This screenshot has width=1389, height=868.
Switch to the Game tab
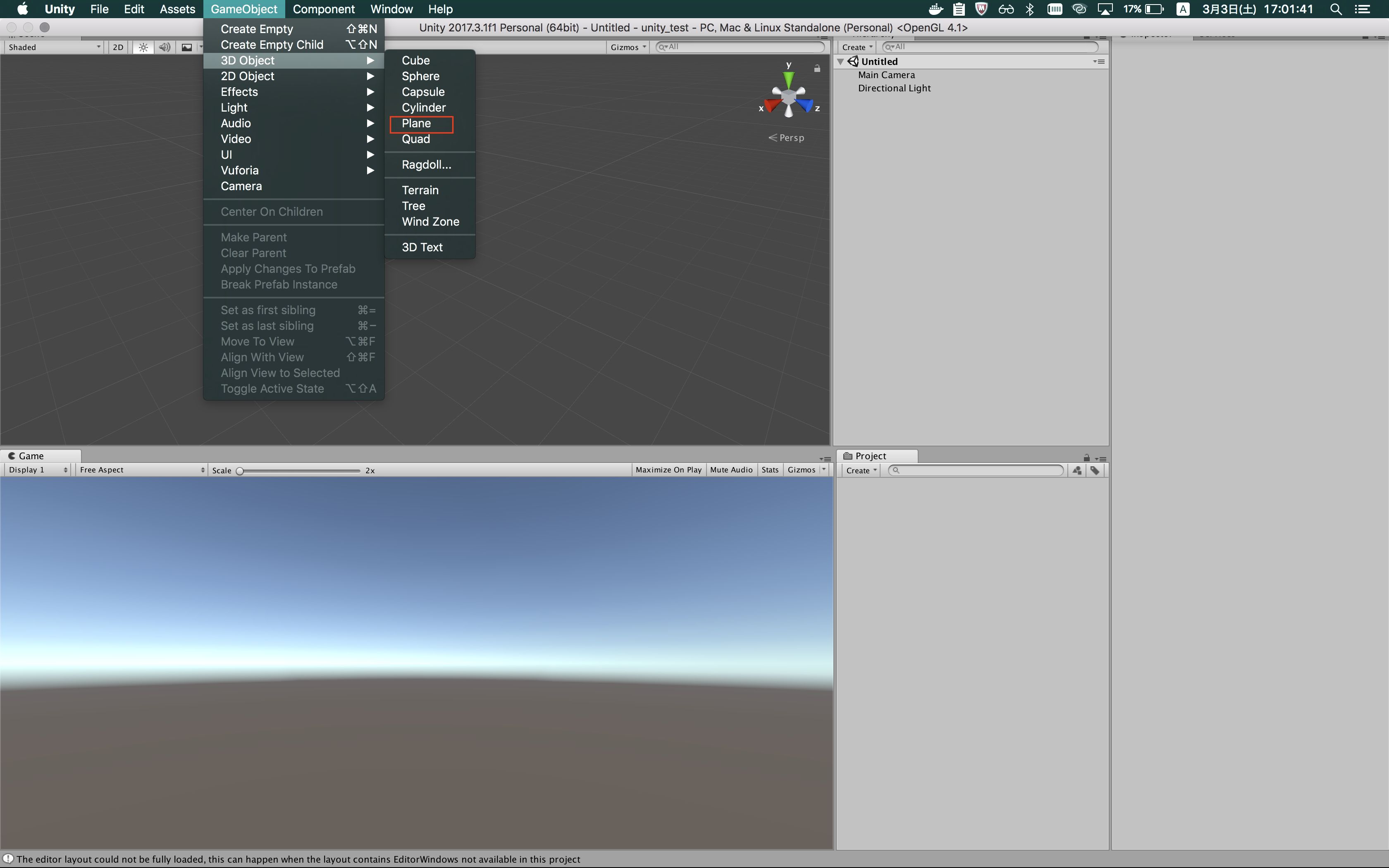(x=40, y=456)
